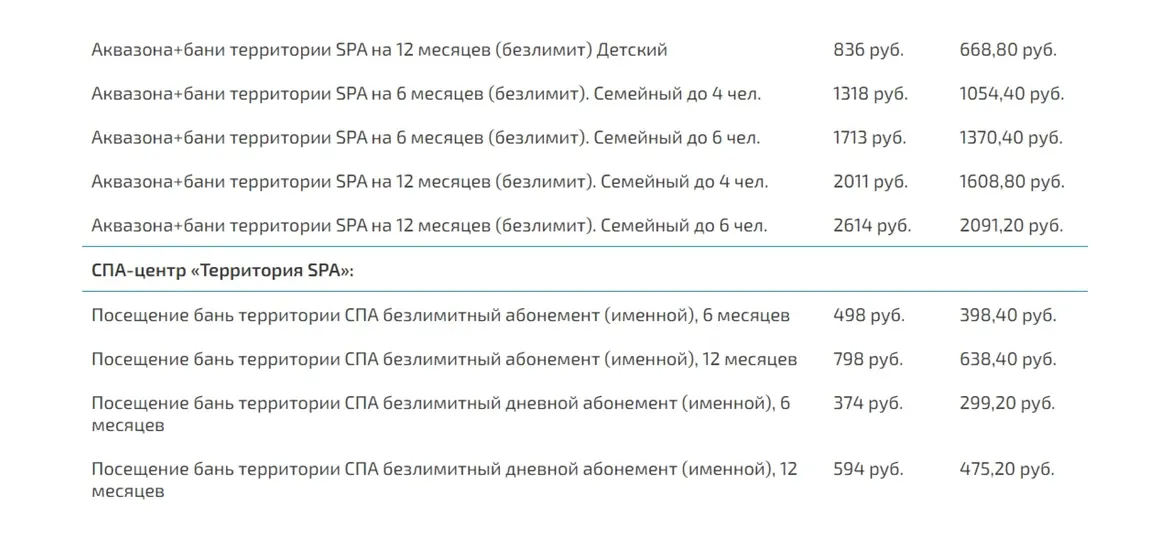Click the 398,40 руб. discounted price
The width and height of the screenshot is (1170, 535).
coord(1008,316)
